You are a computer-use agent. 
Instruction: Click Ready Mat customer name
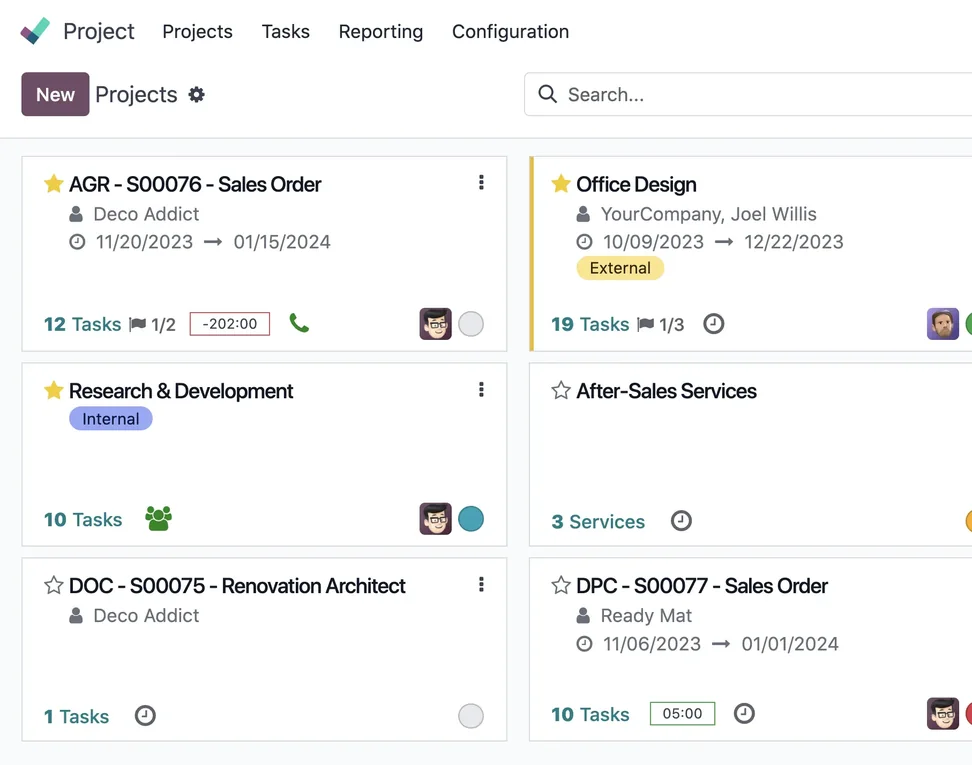[x=646, y=616]
